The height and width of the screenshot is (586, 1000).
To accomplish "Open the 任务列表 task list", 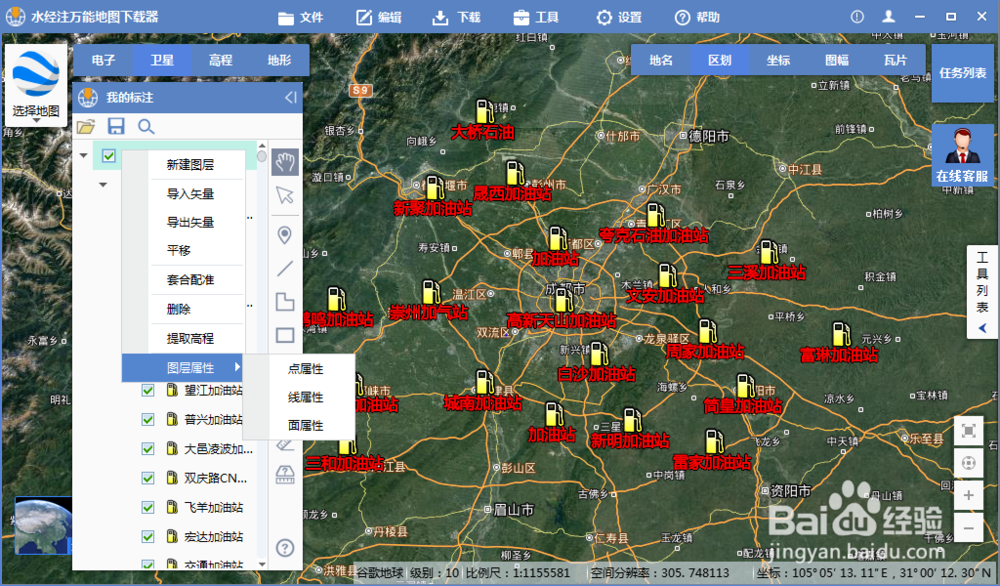I will click(962, 73).
